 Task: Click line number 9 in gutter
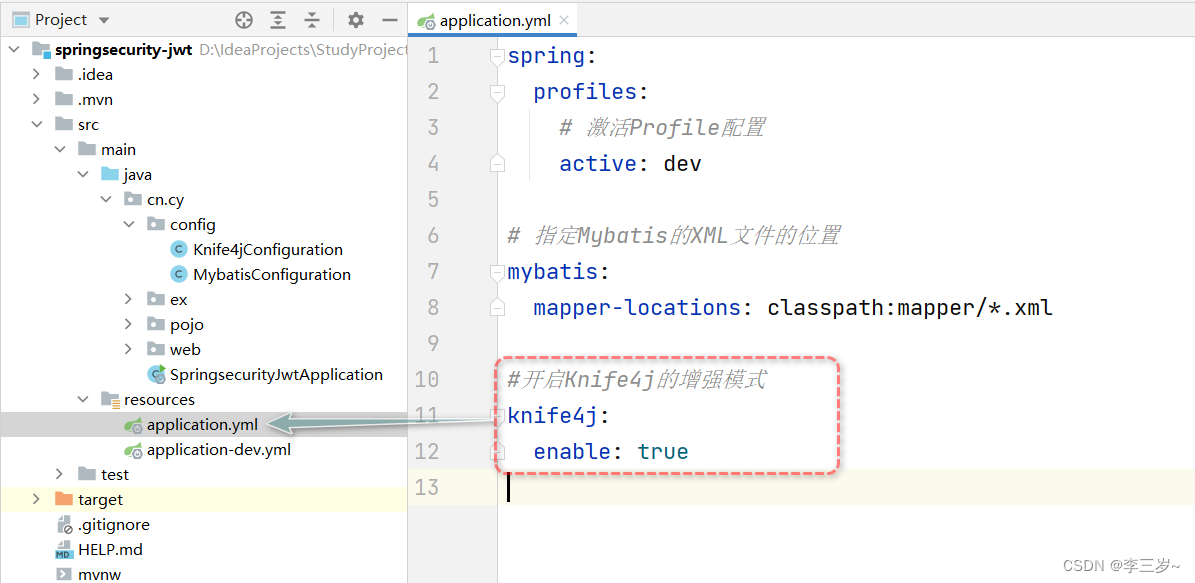tap(431, 343)
